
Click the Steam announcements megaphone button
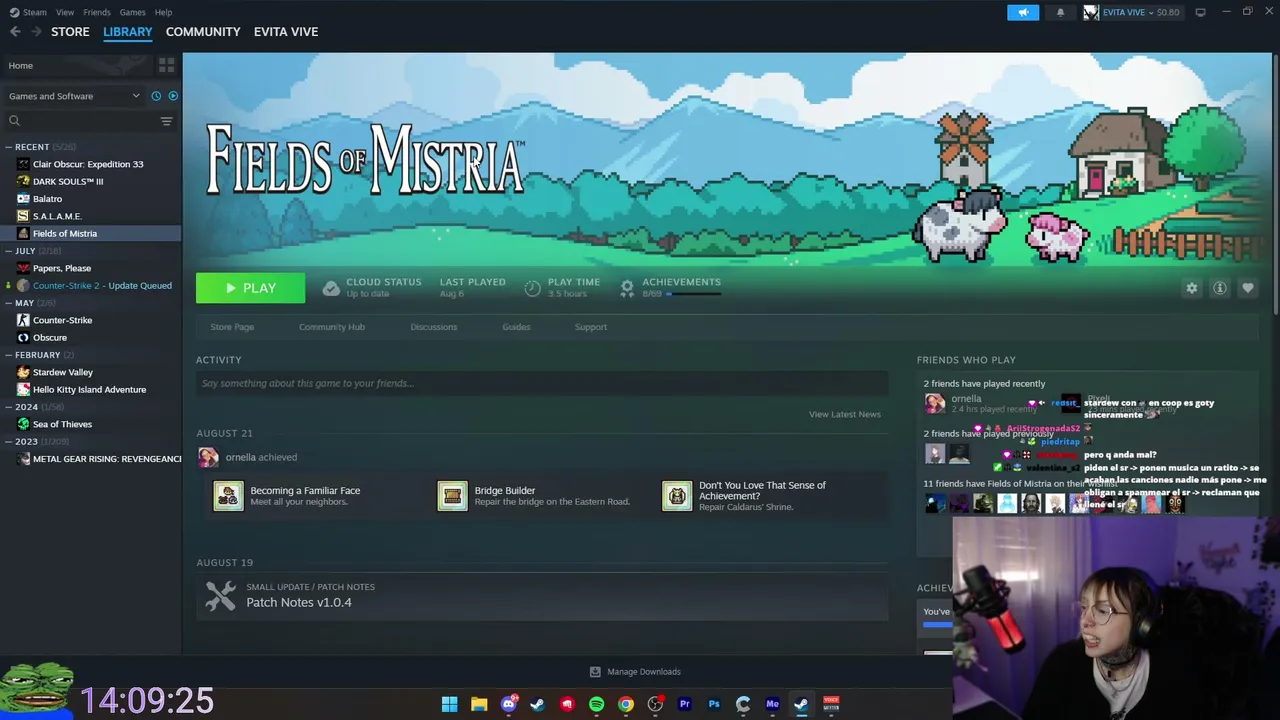tap(1023, 12)
